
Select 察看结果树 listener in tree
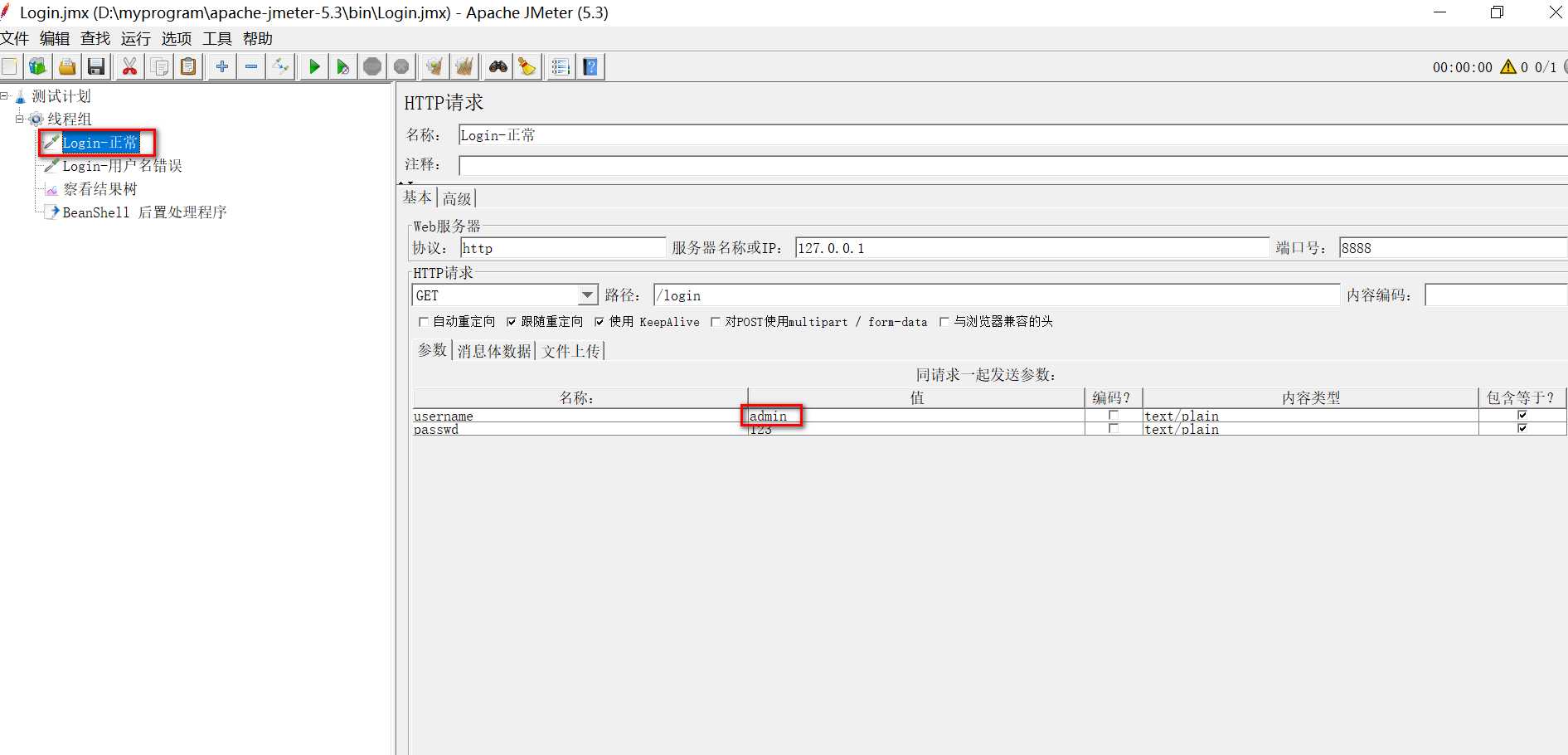point(100,189)
